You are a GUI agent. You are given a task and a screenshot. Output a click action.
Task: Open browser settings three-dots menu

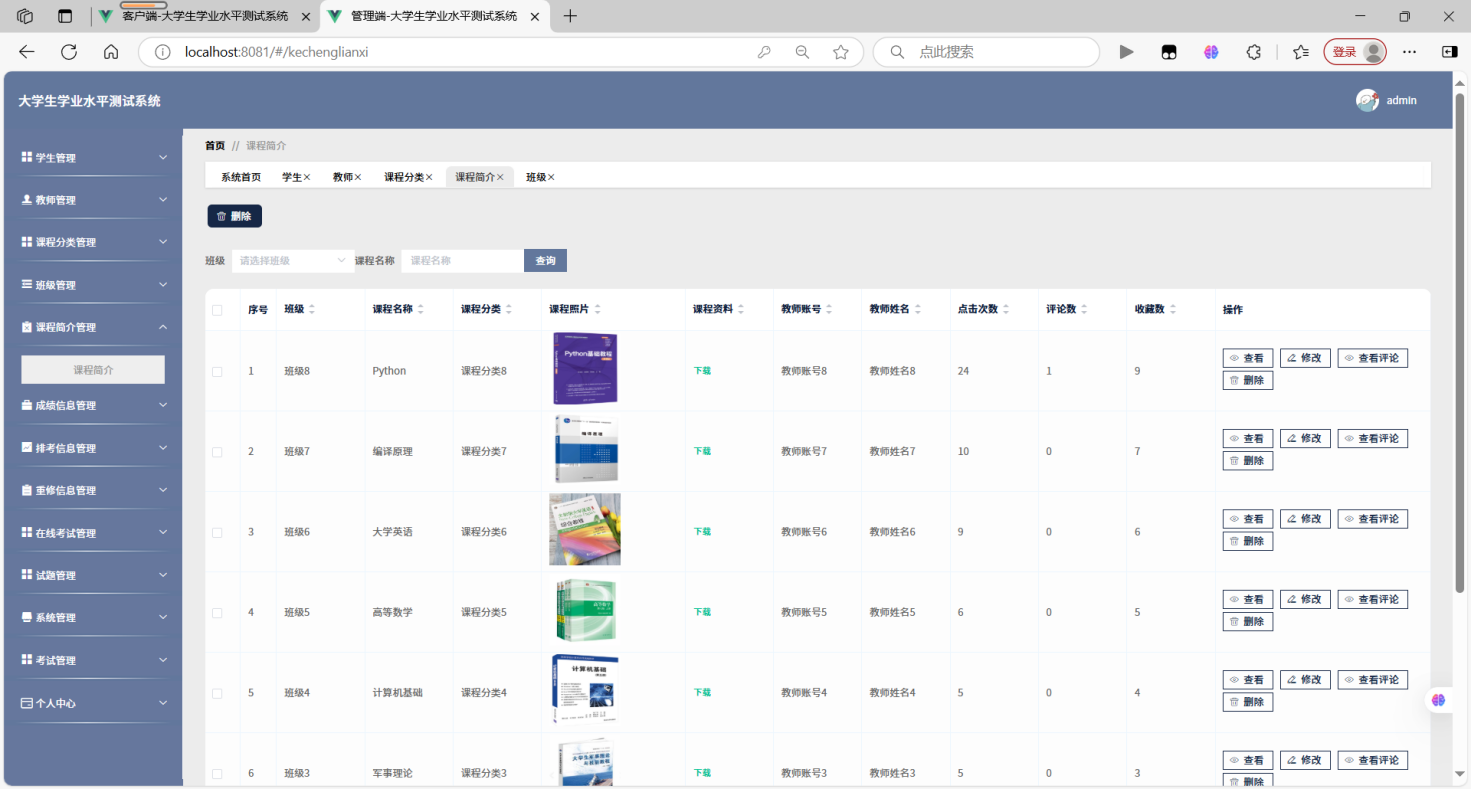[1409, 52]
